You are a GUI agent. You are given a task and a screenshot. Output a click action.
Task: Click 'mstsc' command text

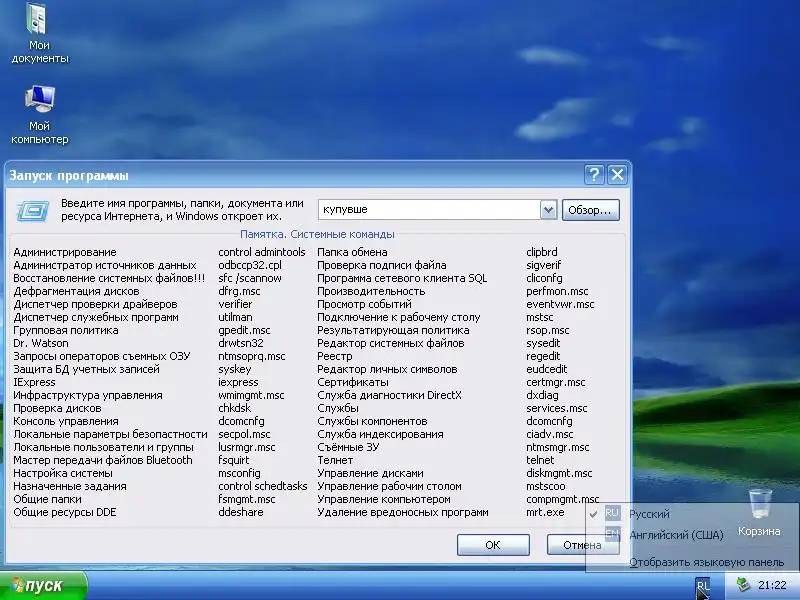(x=540, y=317)
